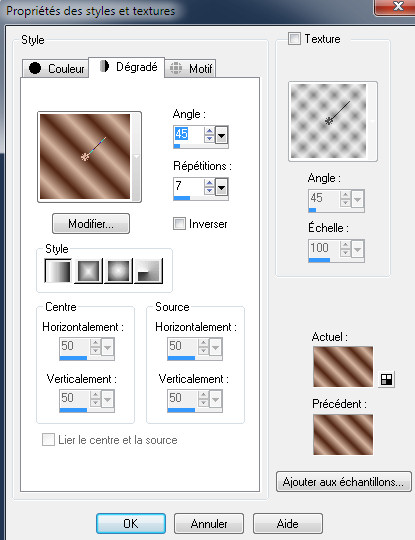
Task: Toggle the Inverser checkbox
Action: pyautogui.click(x=179, y=224)
